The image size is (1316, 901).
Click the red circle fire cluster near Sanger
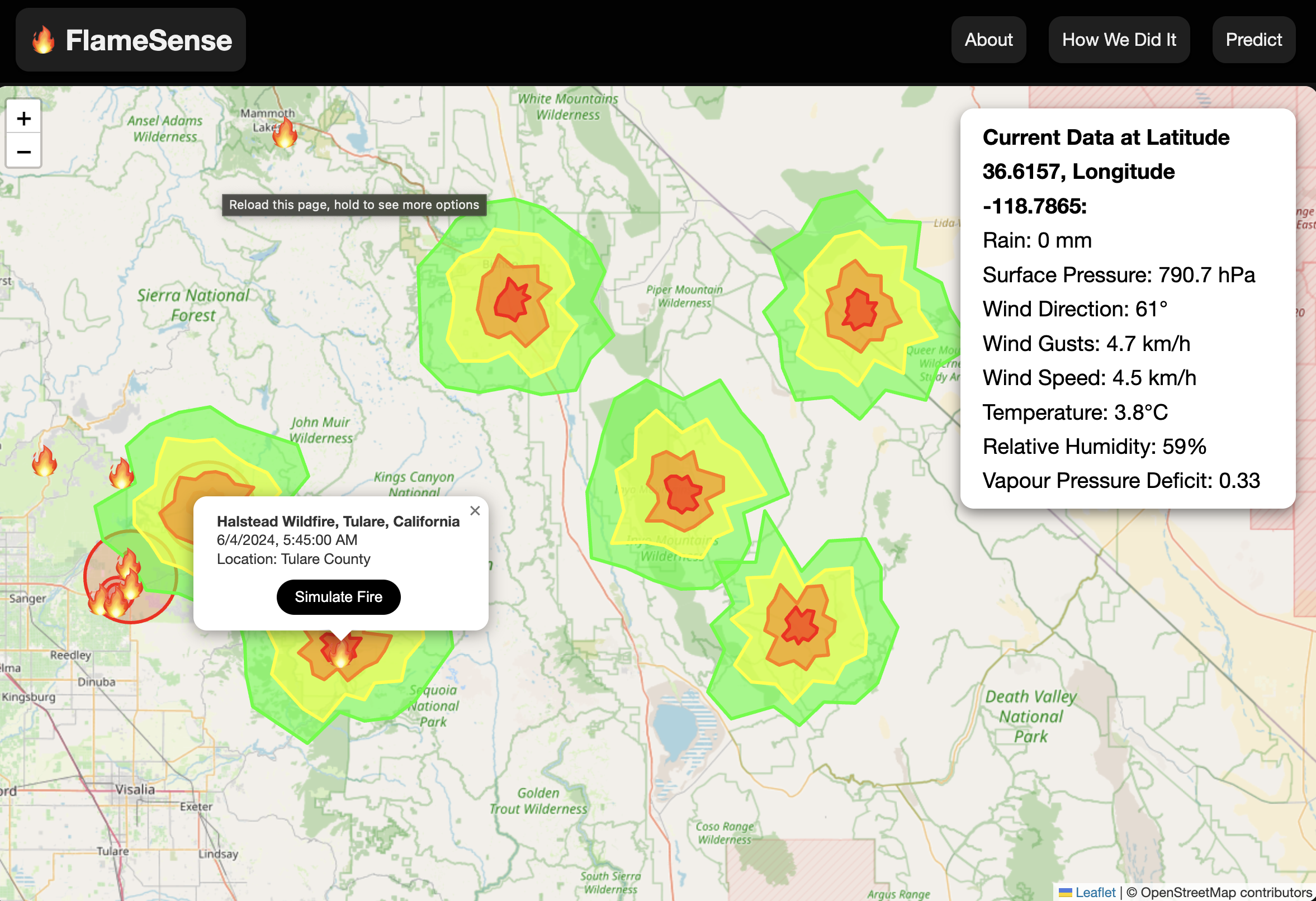pos(130,577)
